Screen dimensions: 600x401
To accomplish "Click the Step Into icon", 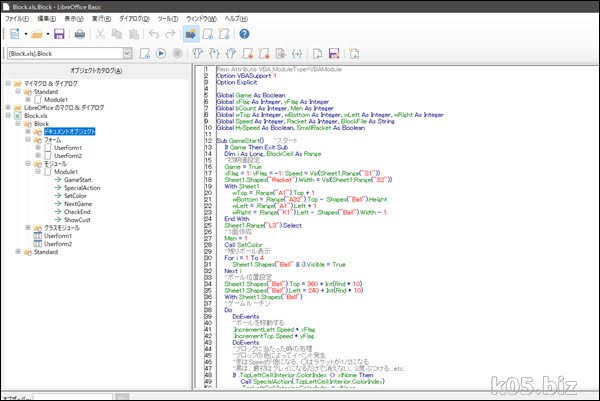I will pos(214,54).
